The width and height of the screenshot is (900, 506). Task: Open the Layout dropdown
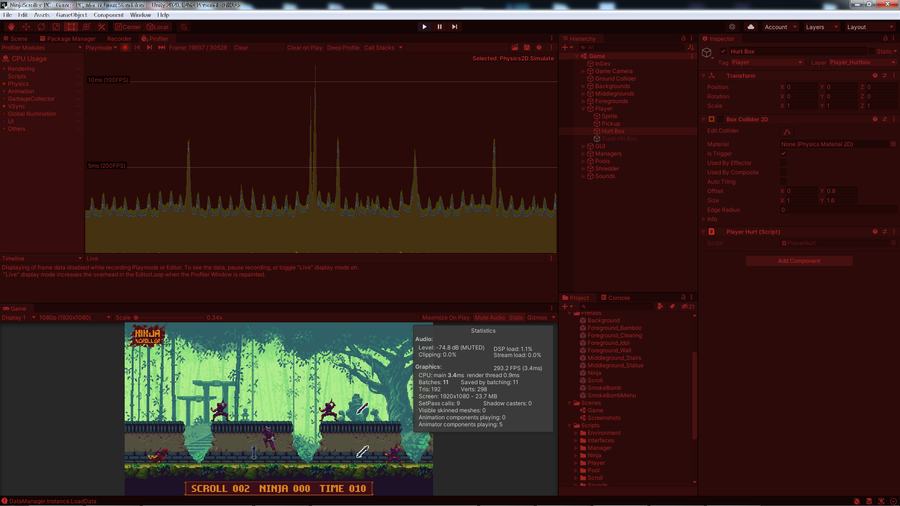point(870,27)
